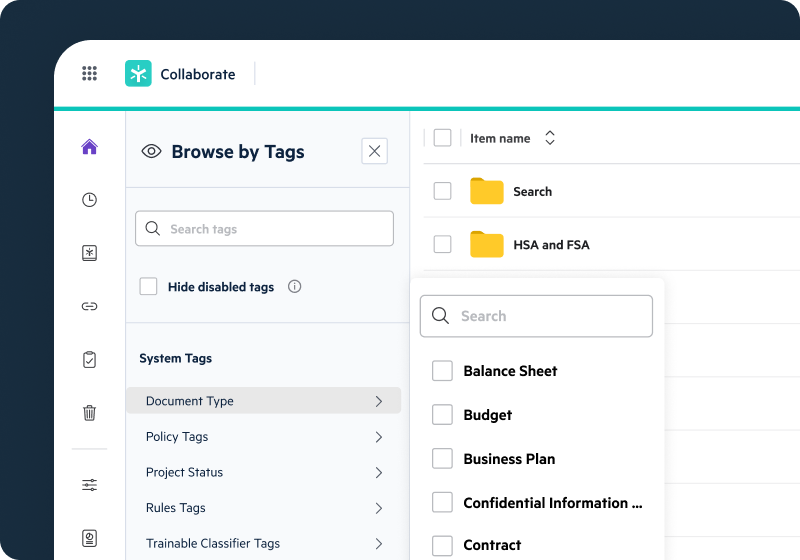Open the Search folder
The width and height of the screenshot is (800, 560).
click(x=531, y=191)
